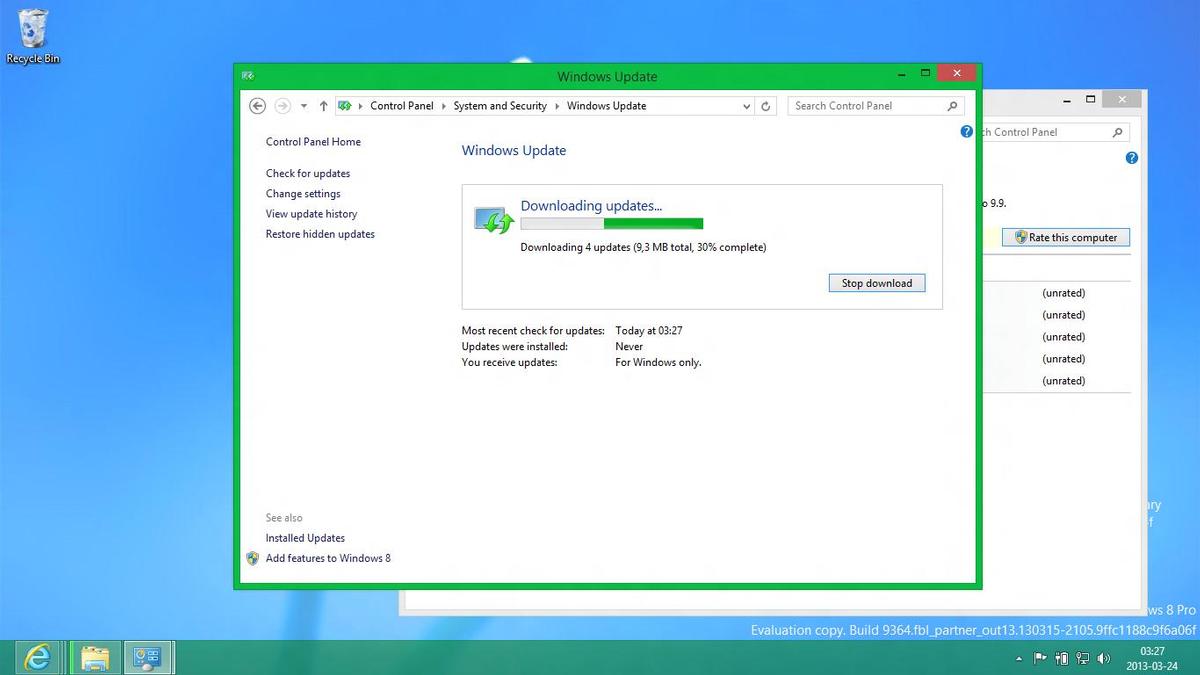Click the Back arrow in Windows Update
Image resolution: width=1200 pixels, height=675 pixels.
pos(257,106)
